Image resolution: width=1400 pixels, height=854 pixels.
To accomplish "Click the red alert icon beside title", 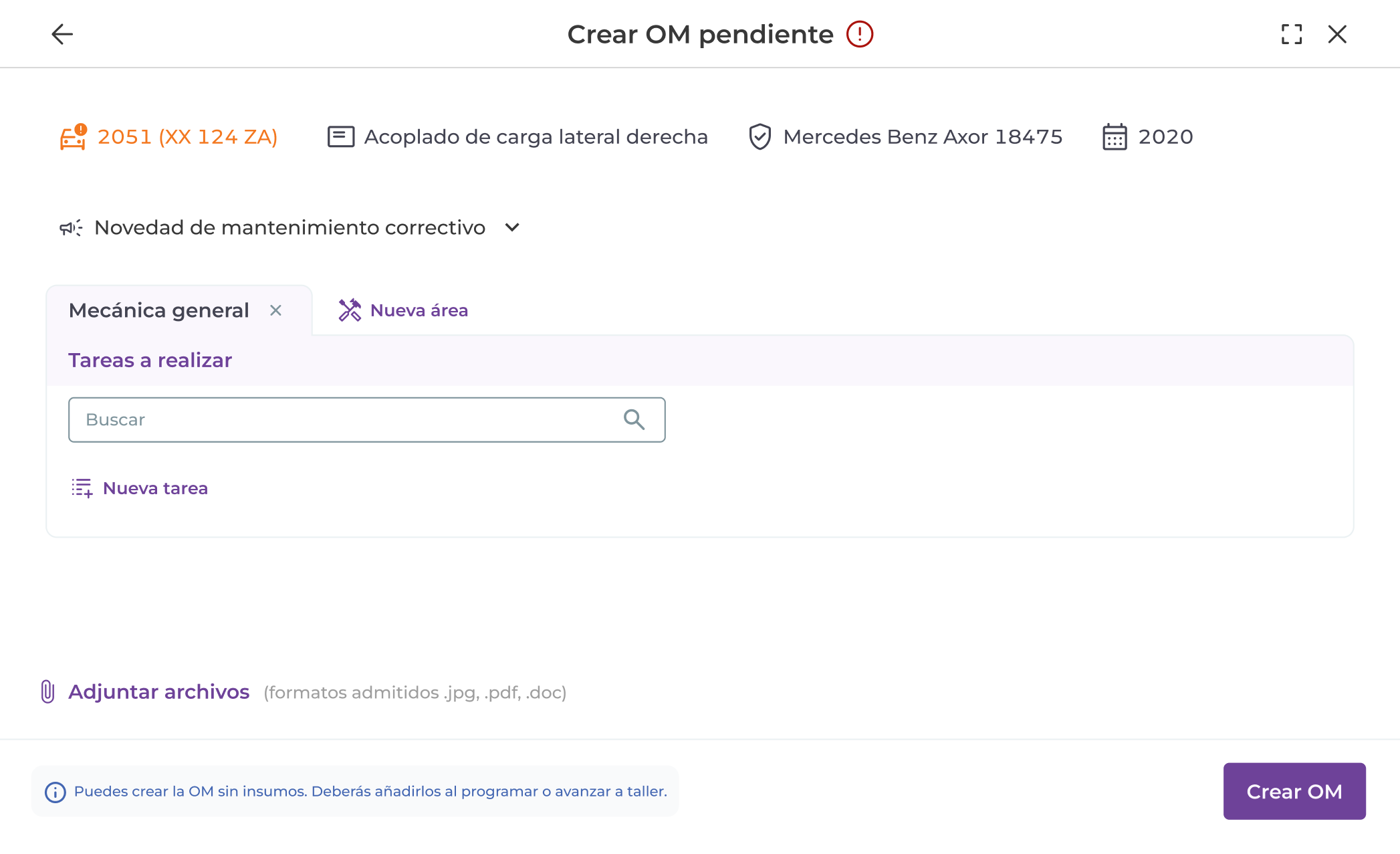I will coord(860,34).
